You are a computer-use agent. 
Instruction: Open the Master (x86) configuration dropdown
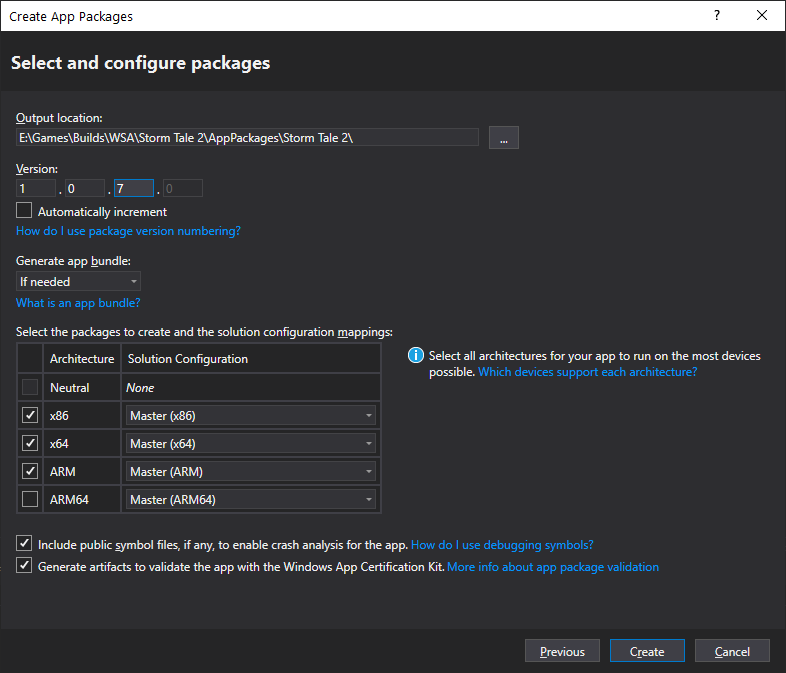pyautogui.click(x=251, y=415)
